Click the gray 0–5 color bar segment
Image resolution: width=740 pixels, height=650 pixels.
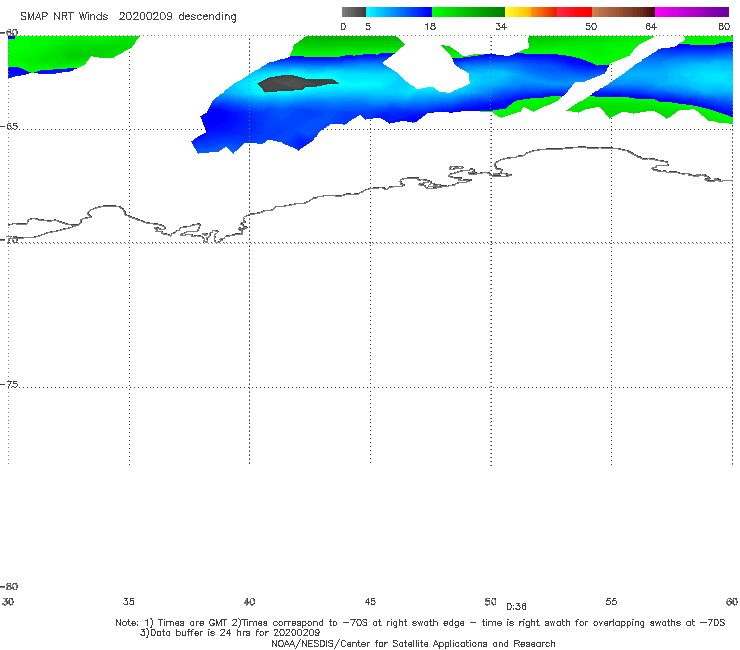click(353, 12)
